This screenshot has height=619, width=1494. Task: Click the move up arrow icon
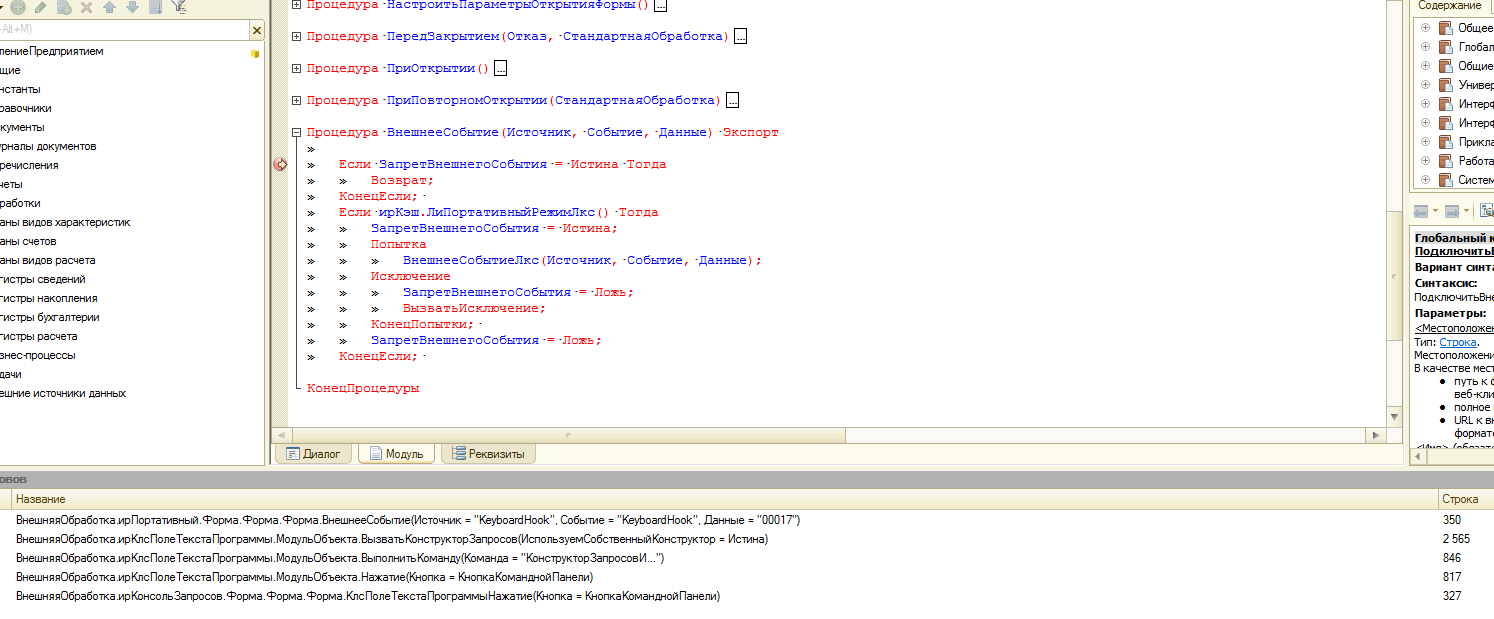109,7
